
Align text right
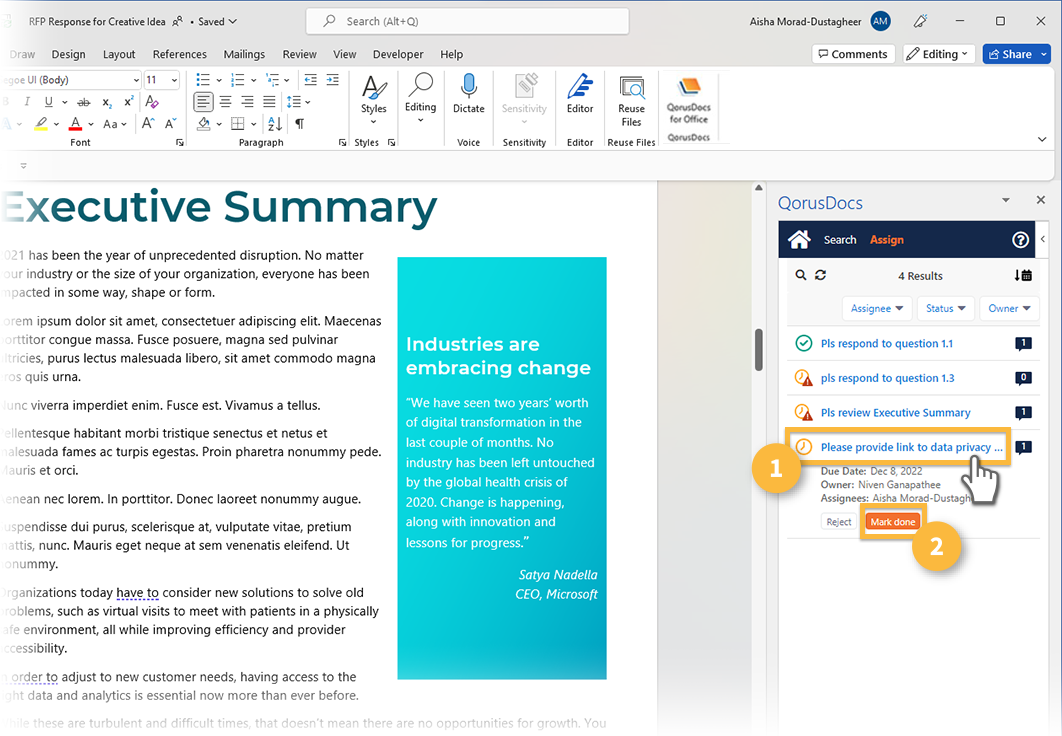[247, 102]
